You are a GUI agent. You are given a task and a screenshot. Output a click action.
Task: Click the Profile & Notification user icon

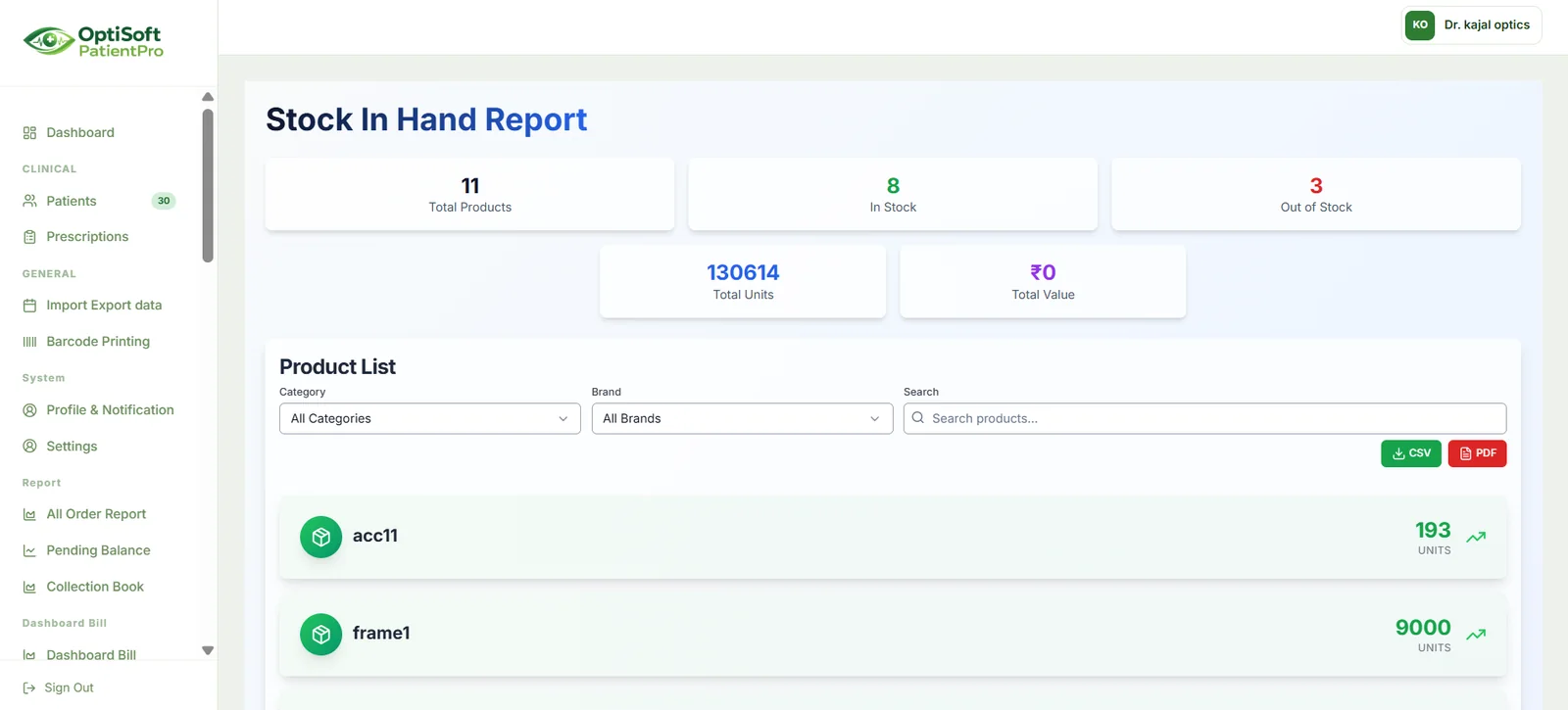coord(29,410)
